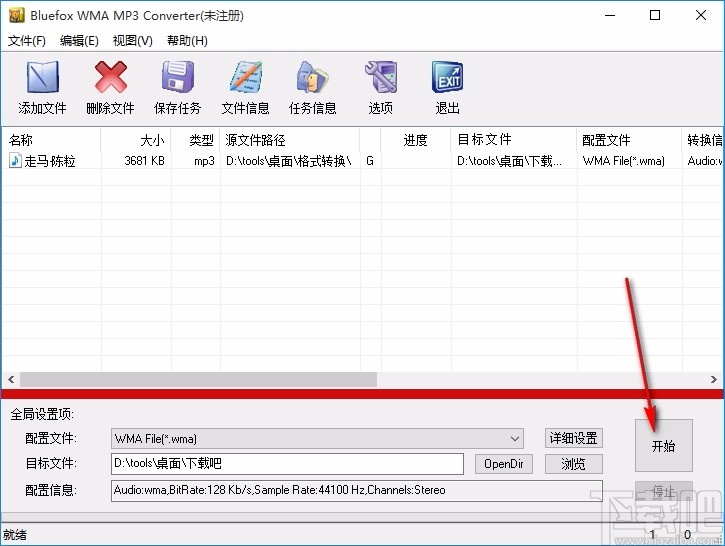Click the horizontal scrollbar thumb of file list
This screenshot has height=546, width=725.
[x=198, y=380]
